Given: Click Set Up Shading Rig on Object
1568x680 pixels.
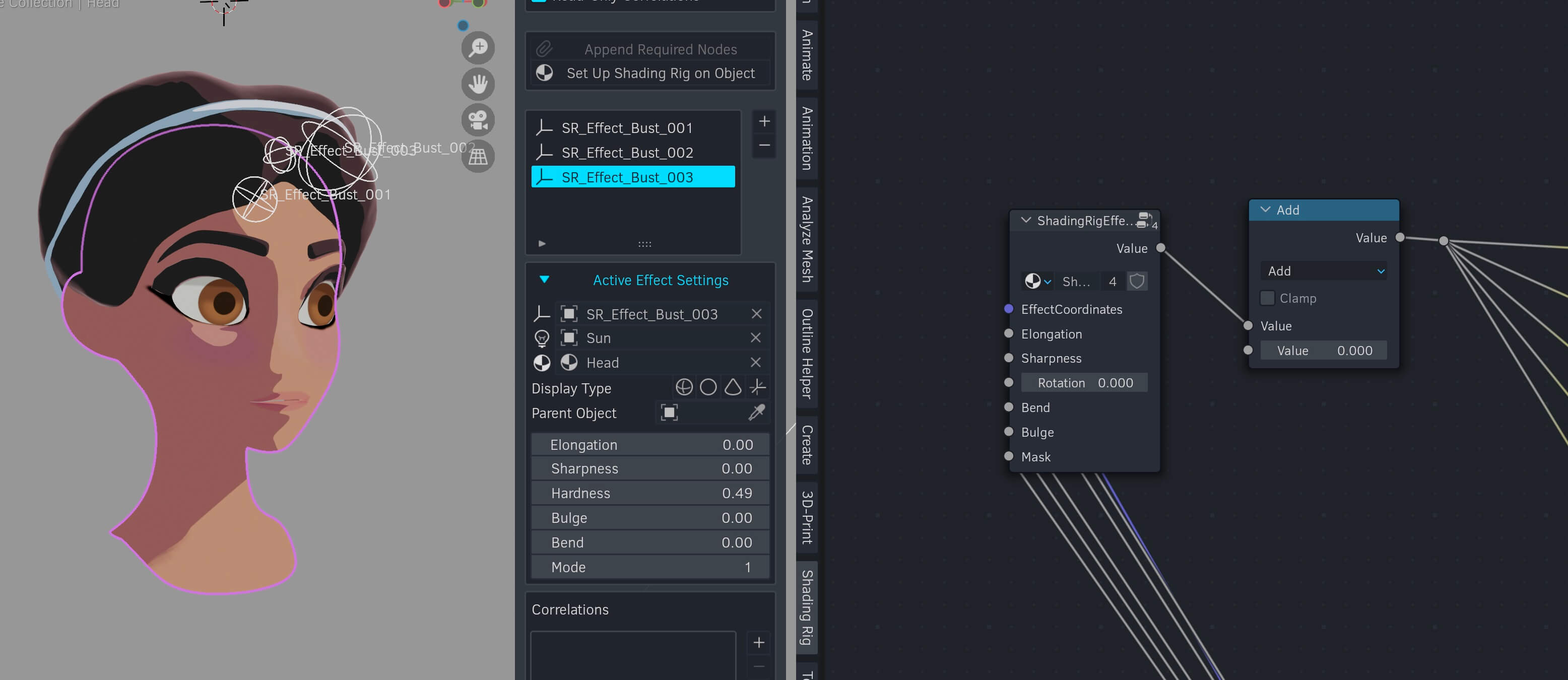Looking at the screenshot, I should pos(650,73).
